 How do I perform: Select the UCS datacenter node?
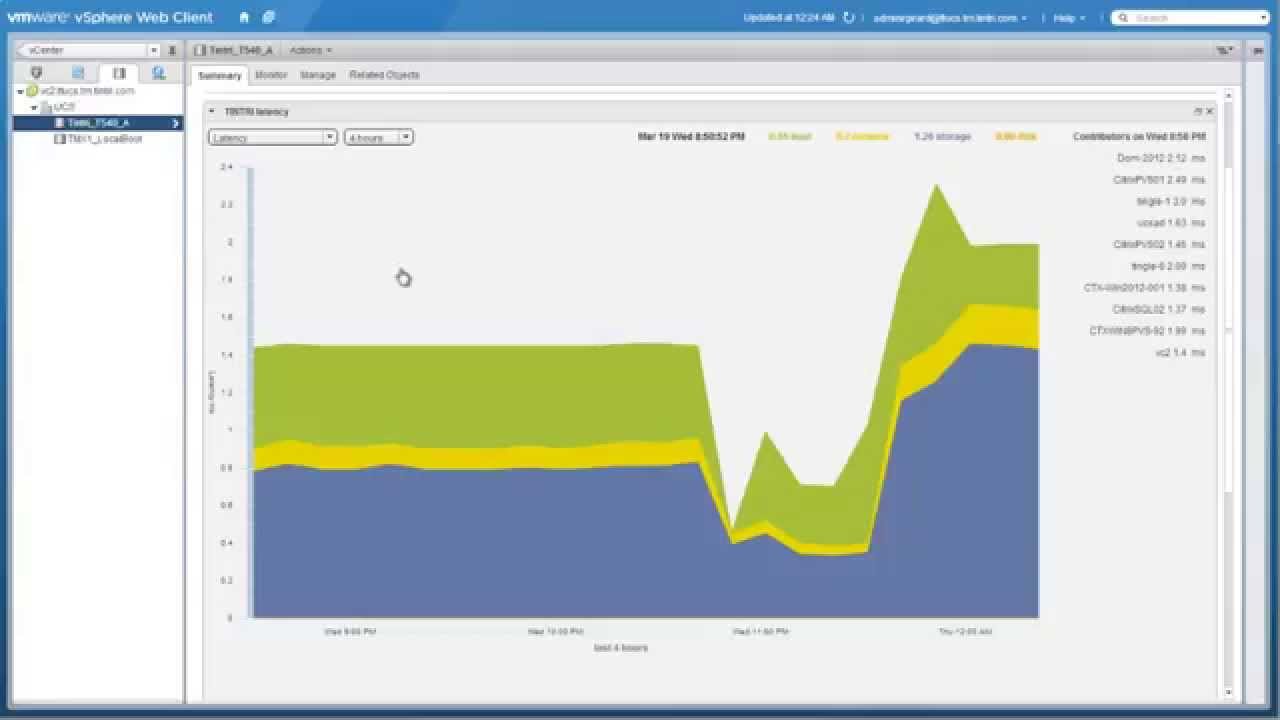[57, 107]
